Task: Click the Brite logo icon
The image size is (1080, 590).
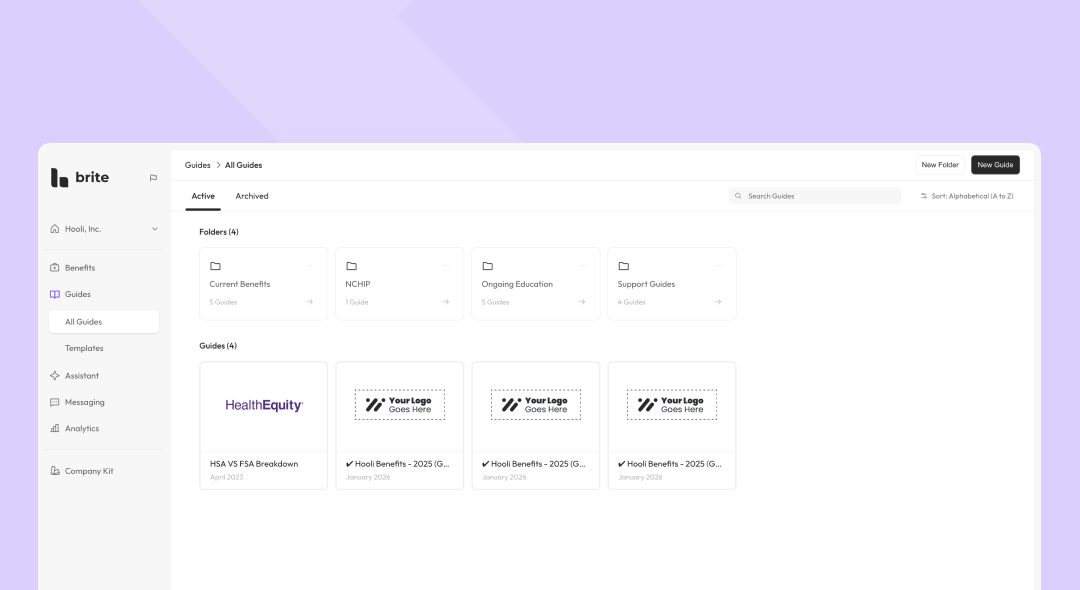Action: click(59, 178)
